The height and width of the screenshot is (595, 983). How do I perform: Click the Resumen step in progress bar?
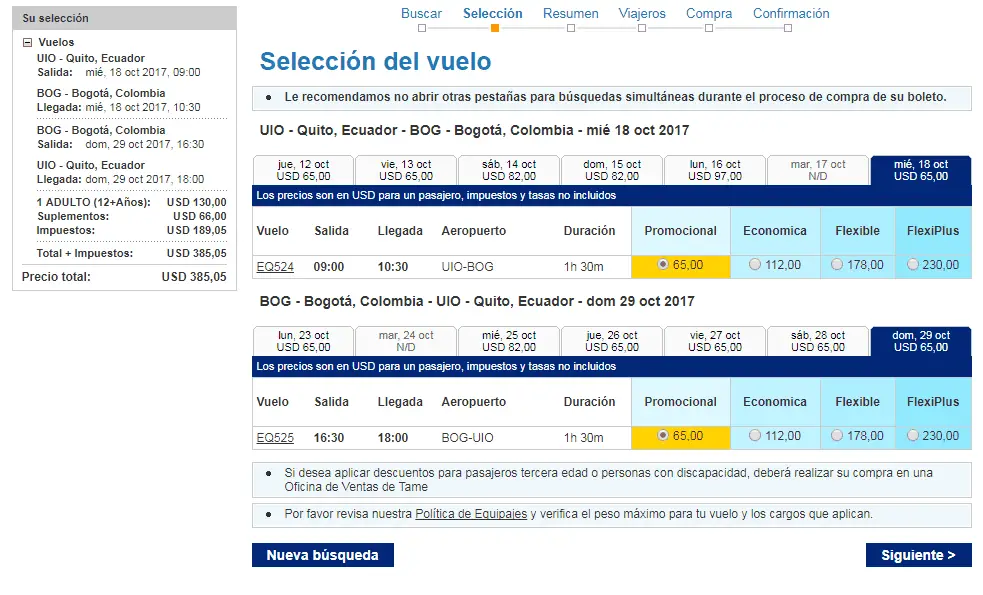(x=570, y=14)
